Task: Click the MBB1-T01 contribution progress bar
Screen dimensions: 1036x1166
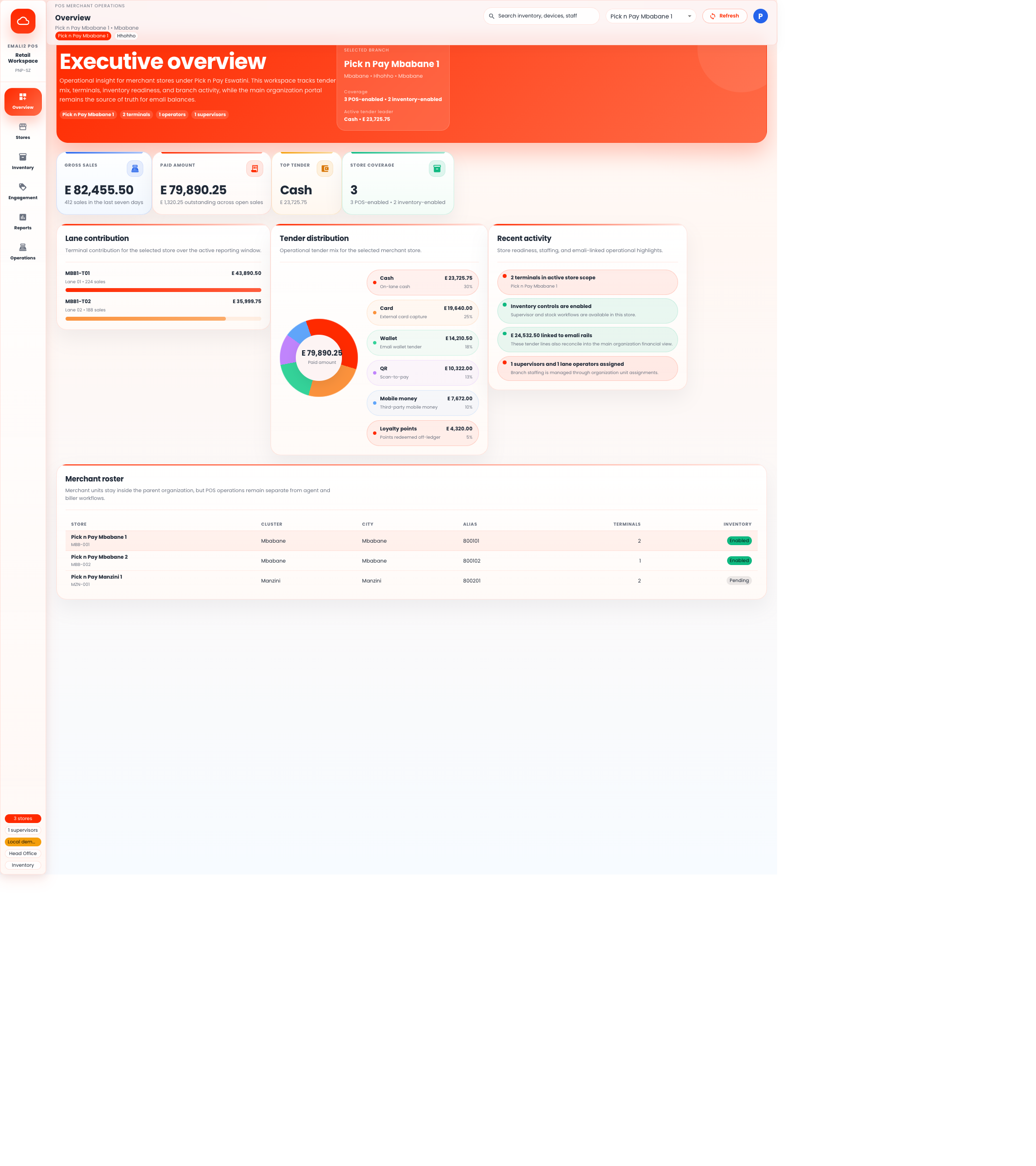Action: (x=163, y=291)
